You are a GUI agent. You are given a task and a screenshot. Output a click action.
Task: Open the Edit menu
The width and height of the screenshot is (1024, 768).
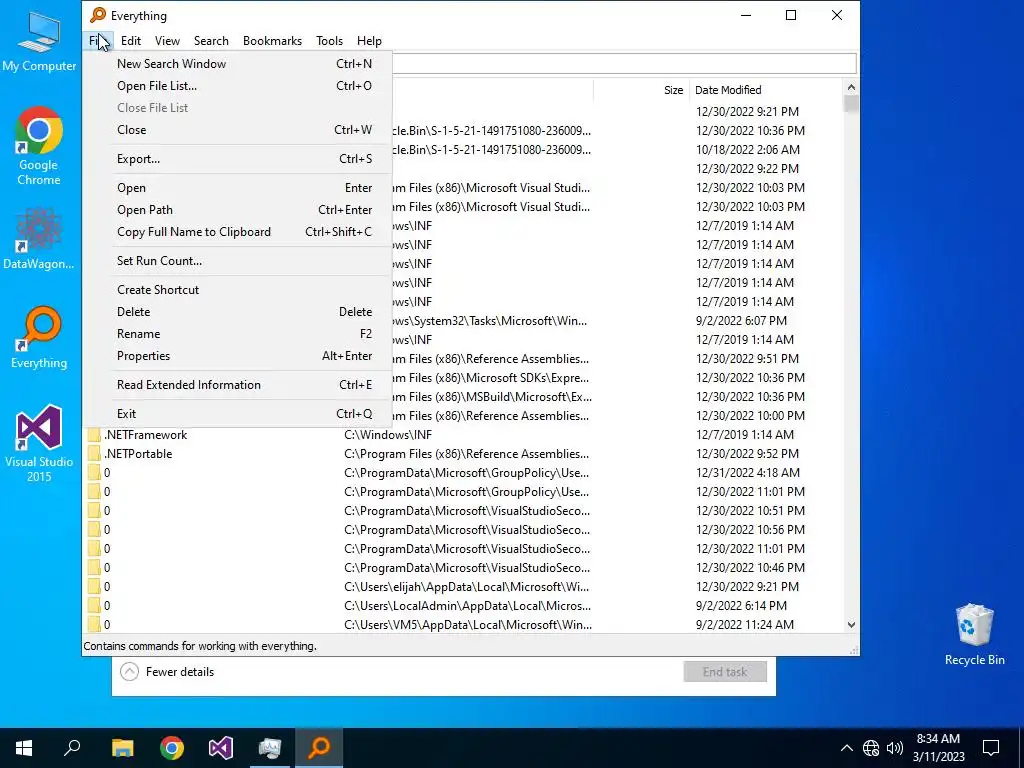131,40
